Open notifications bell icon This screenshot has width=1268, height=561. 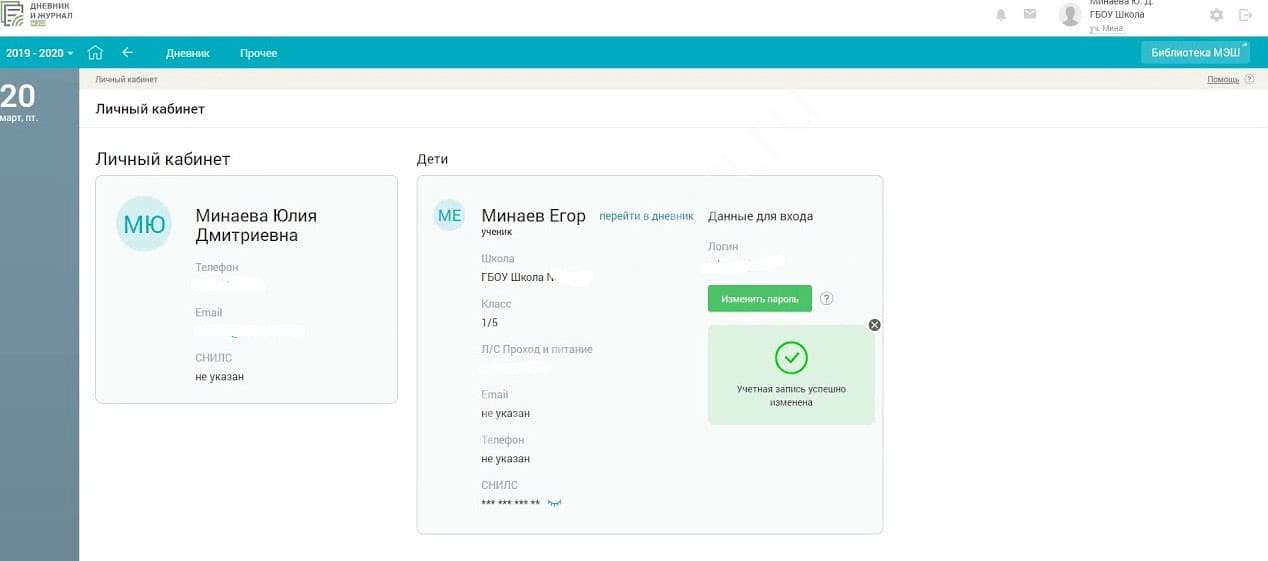tap(1001, 15)
